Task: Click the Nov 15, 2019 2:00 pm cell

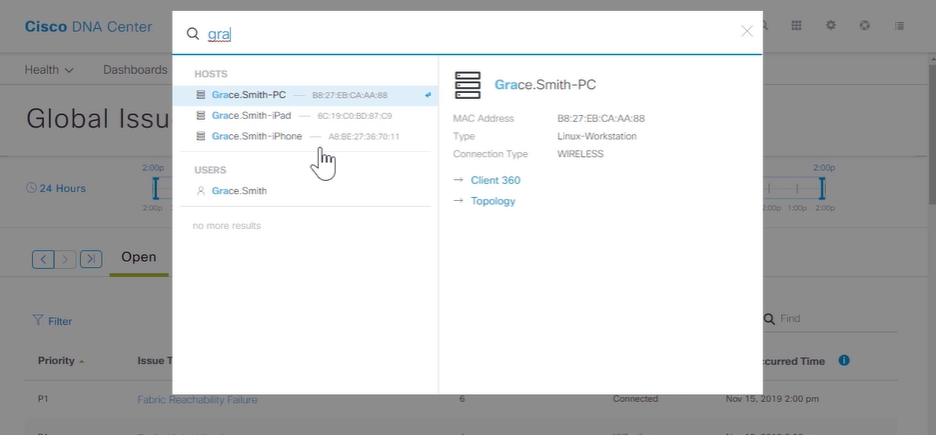Action: (x=772, y=399)
